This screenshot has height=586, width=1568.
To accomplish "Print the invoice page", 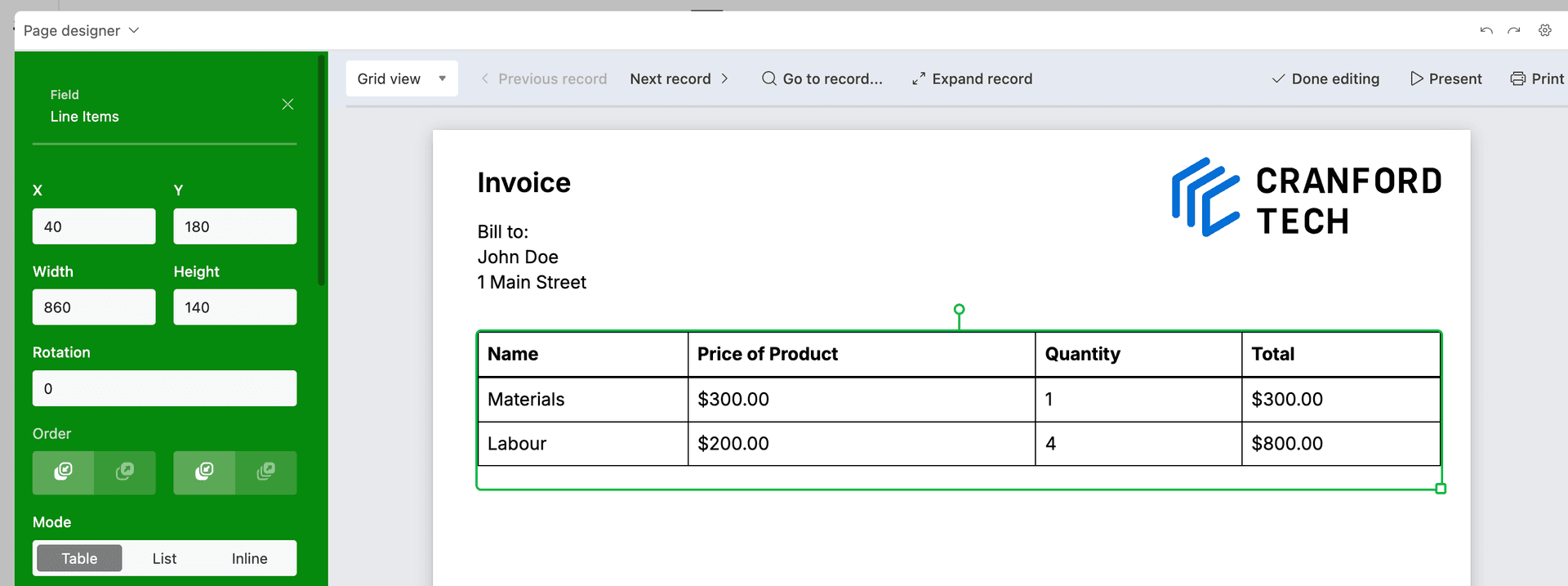I will [x=1537, y=78].
